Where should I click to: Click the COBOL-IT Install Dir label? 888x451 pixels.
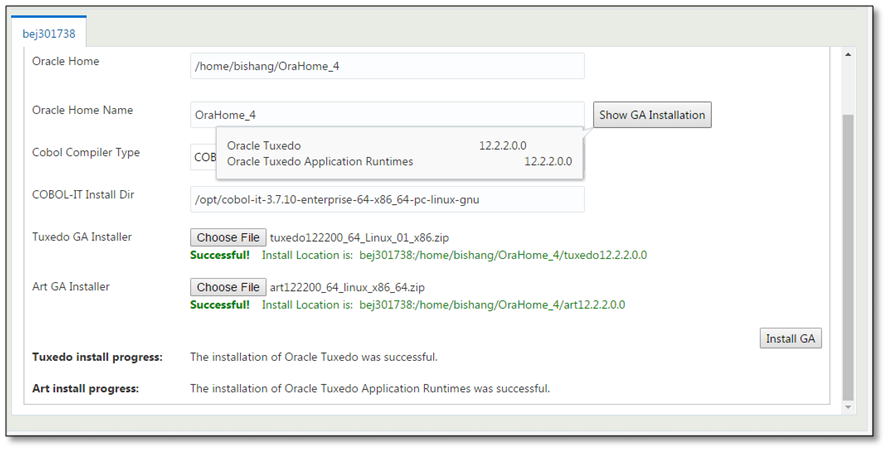pos(83,194)
